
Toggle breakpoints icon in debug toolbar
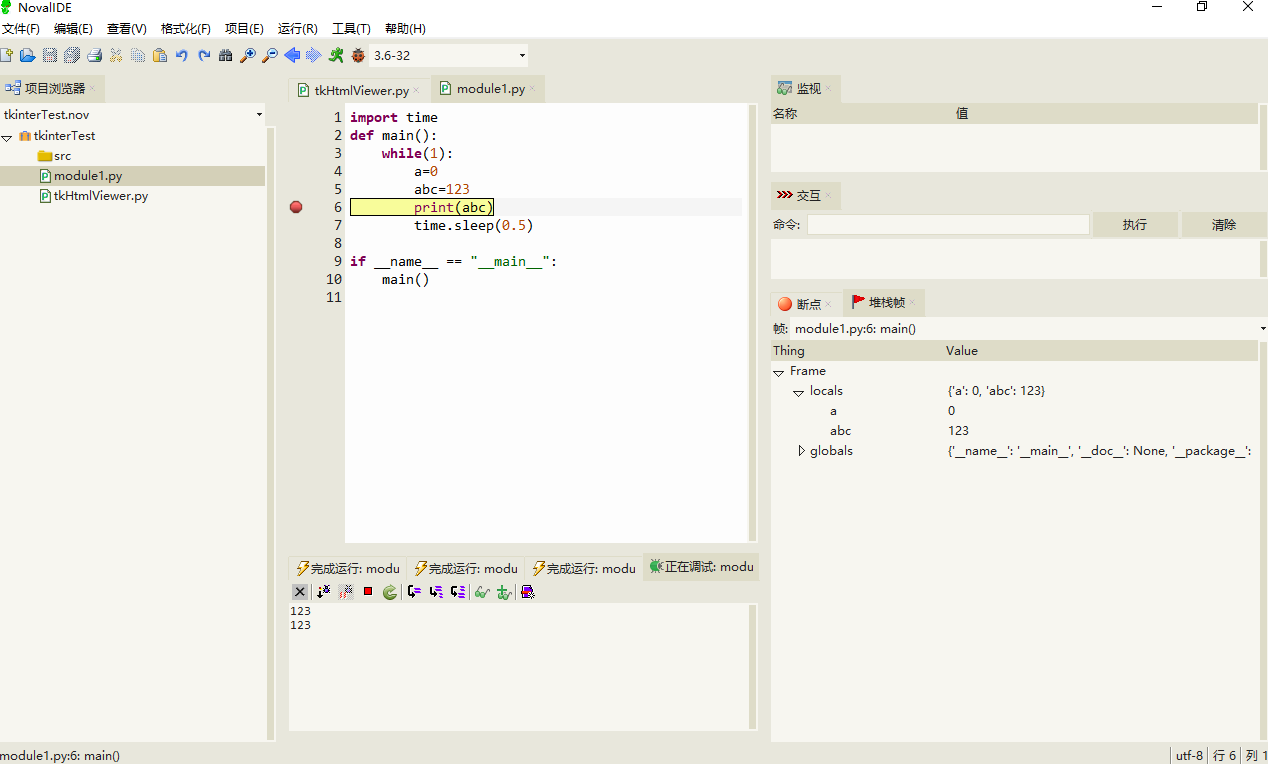(528, 592)
